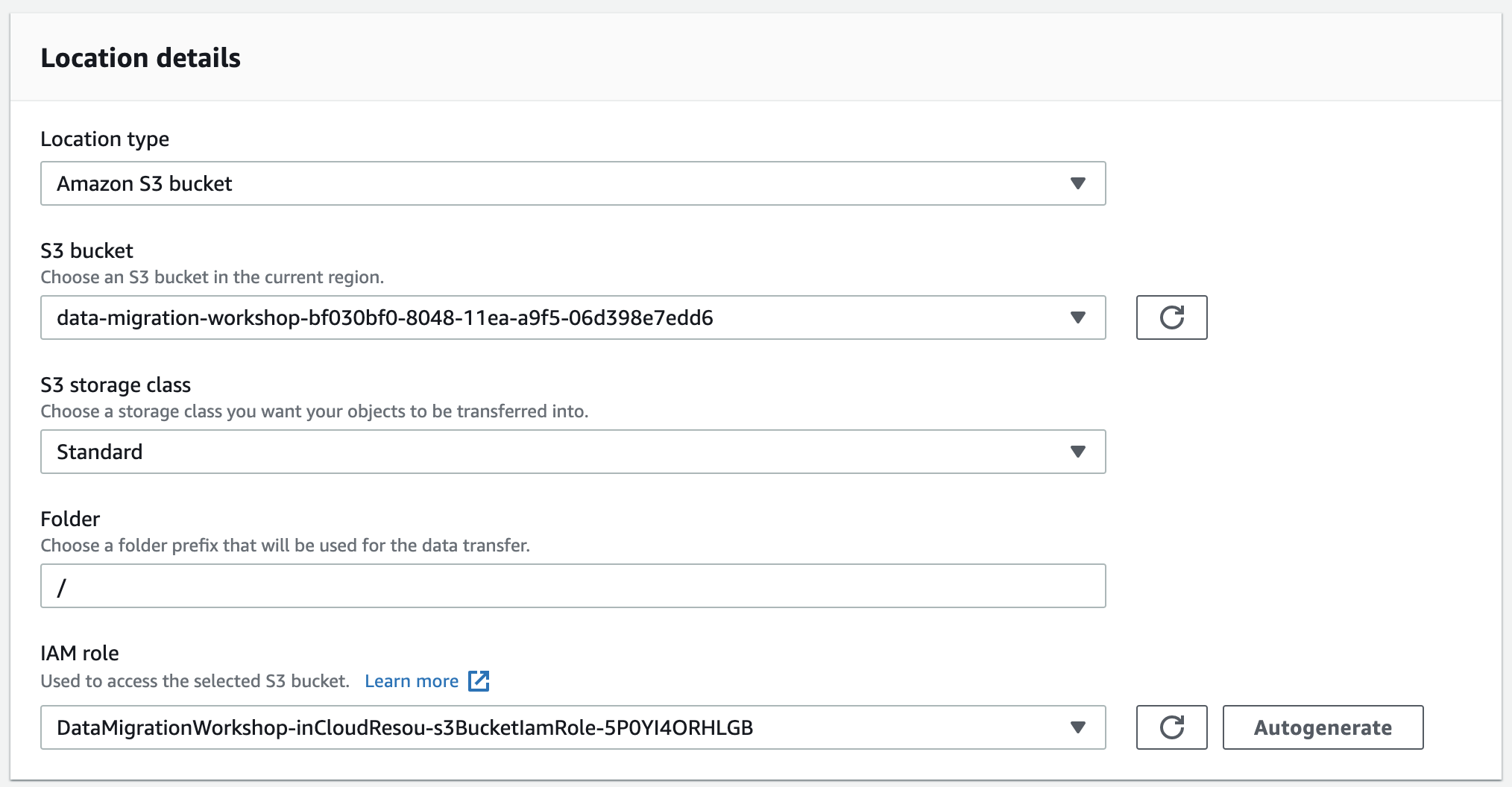
Task: Click the Location details heading
Action: pos(140,58)
